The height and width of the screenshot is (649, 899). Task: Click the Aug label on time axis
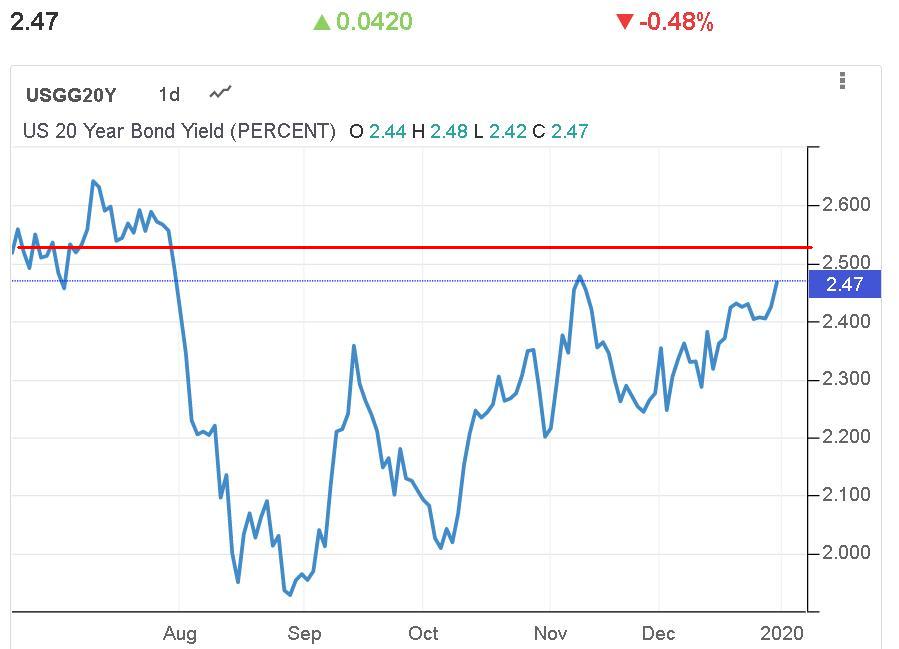click(180, 633)
